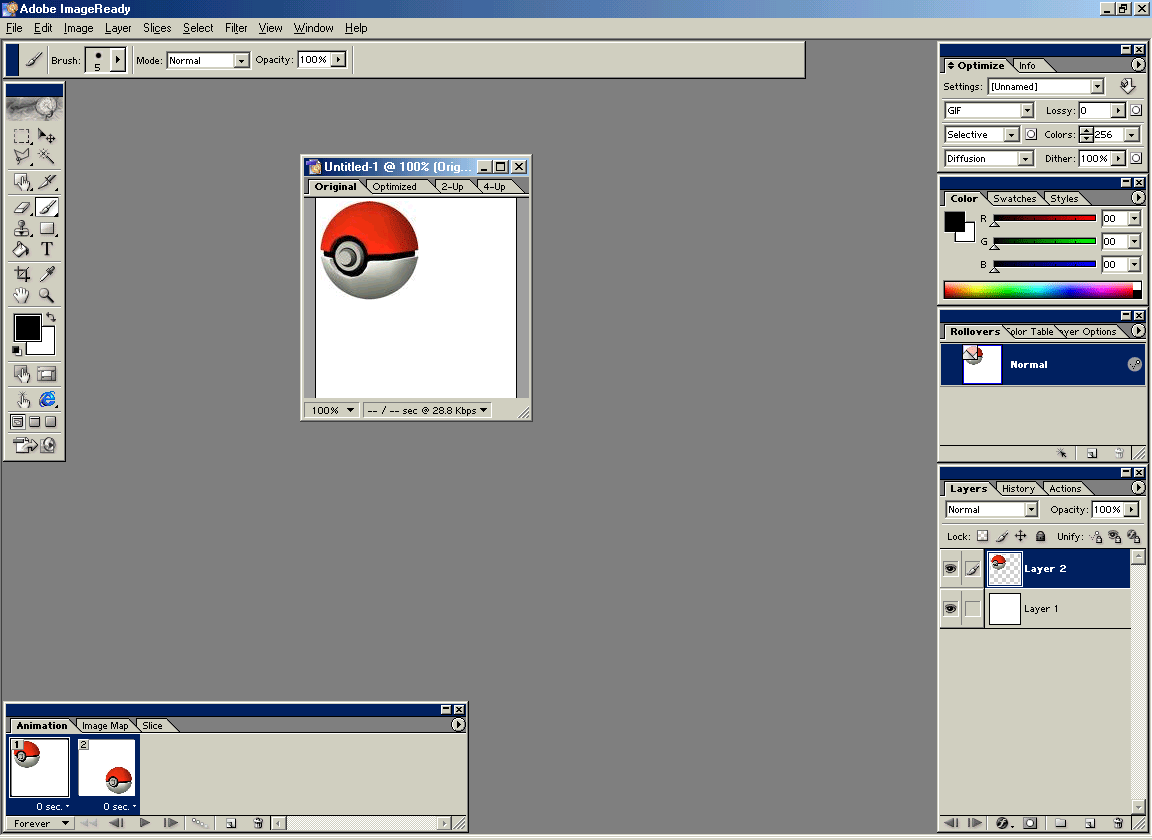Open frame 1 delay time 0 sec.

pos(53,807)
